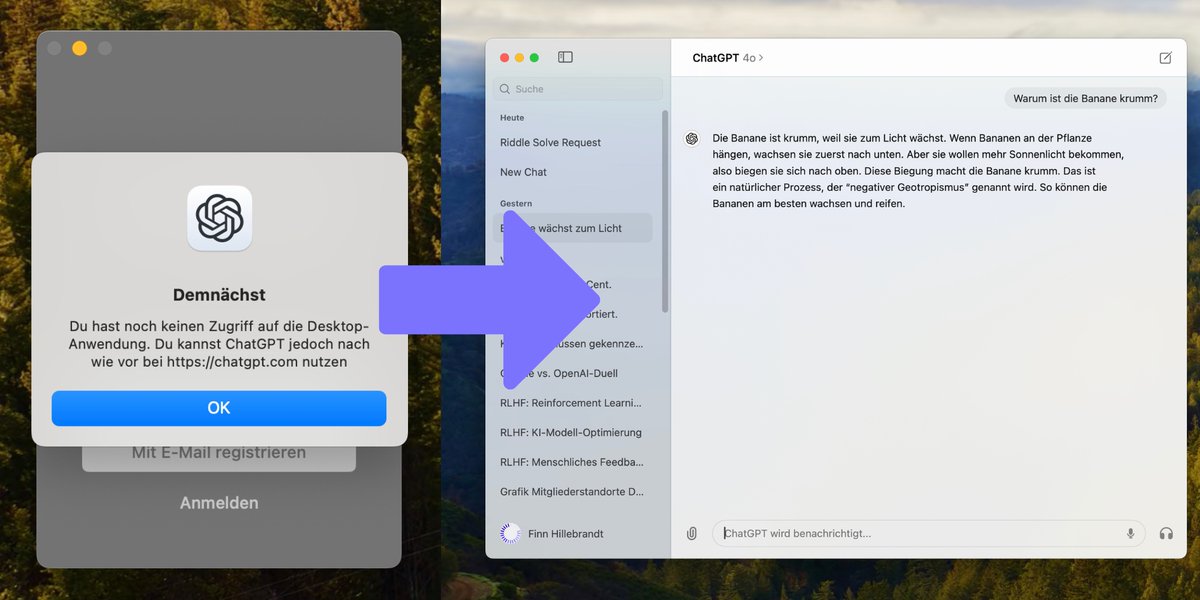Start dictation with the microphone icon
Viewport: 1200px width, 600px height.
coord(1131,534)
